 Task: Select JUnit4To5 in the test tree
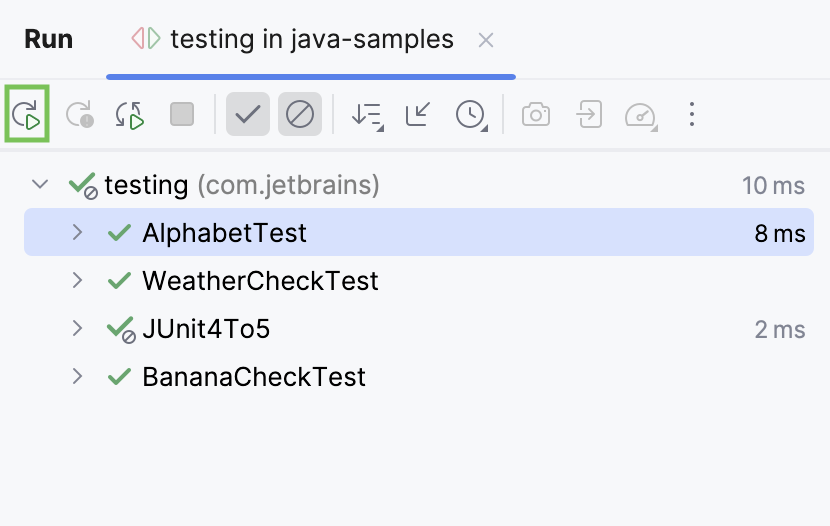pos(206,329)
